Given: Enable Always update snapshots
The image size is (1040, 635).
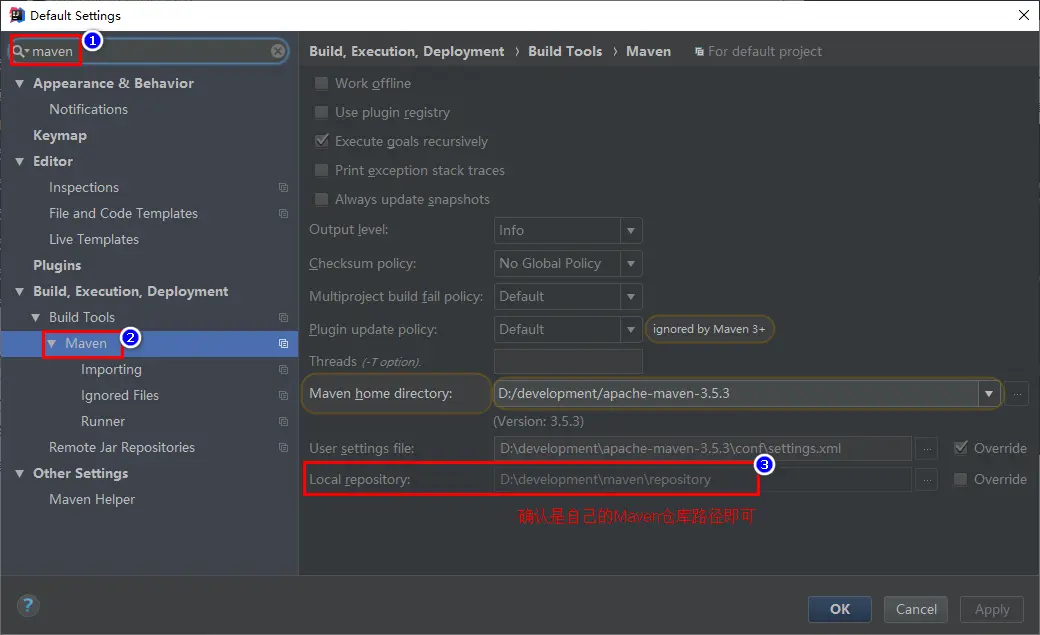Looking at the screenshot, I should pos(321,199).
